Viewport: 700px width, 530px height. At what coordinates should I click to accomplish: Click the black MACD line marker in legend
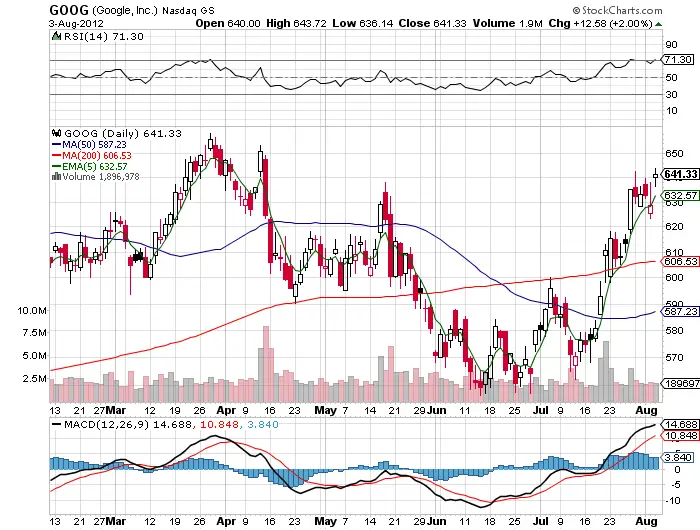point(57,424)
